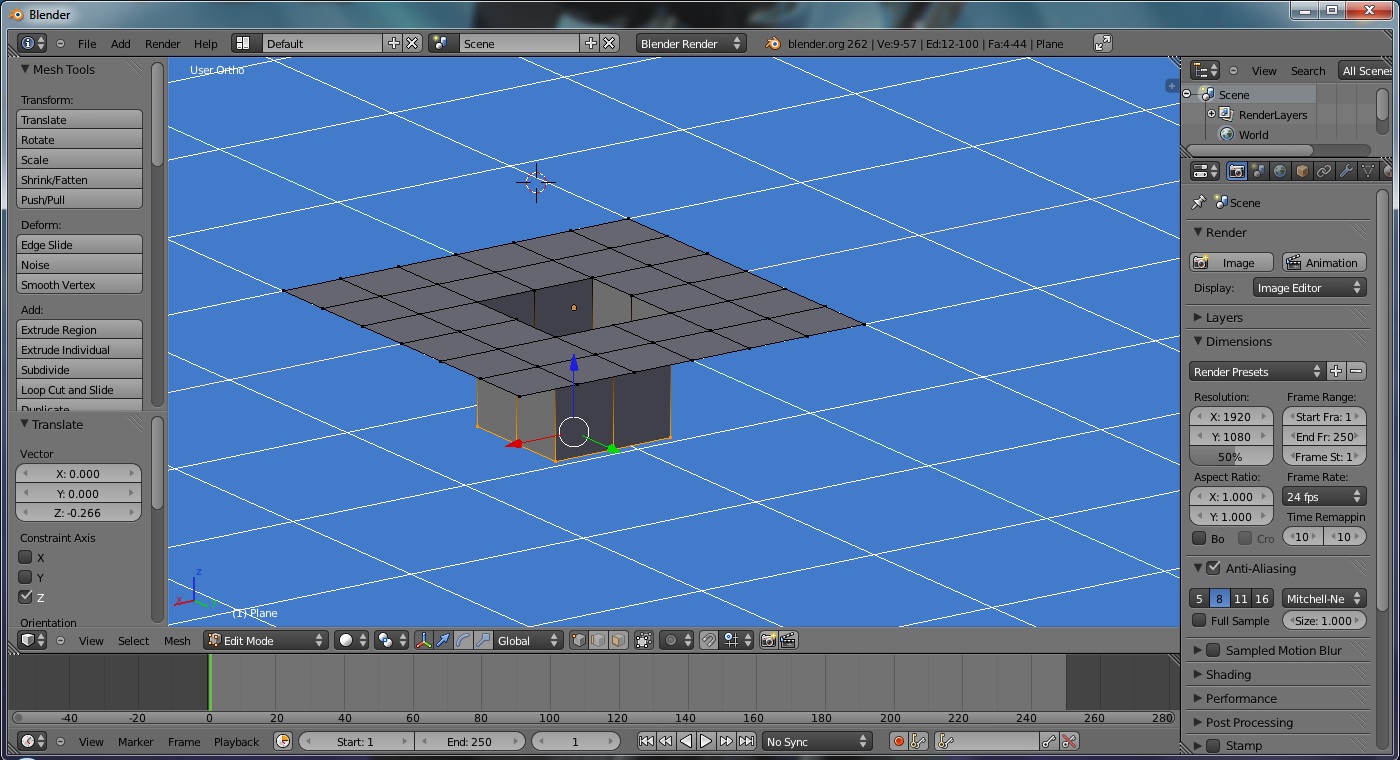Open the File menu

point(87,43)
